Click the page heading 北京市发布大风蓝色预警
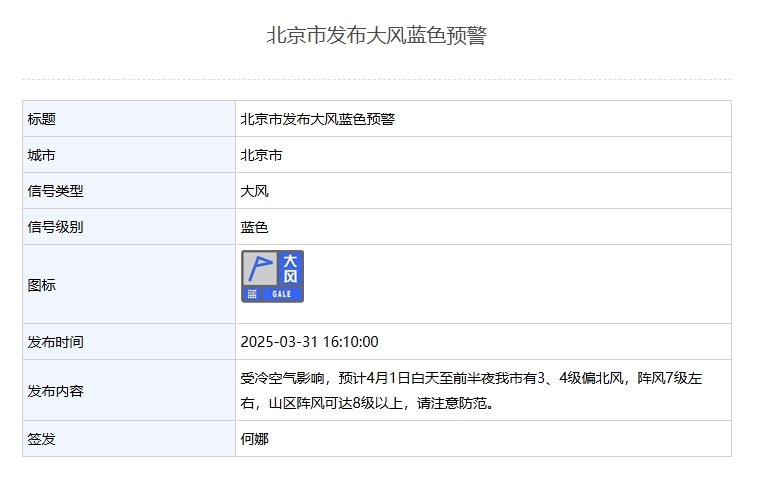 [377, 36]
